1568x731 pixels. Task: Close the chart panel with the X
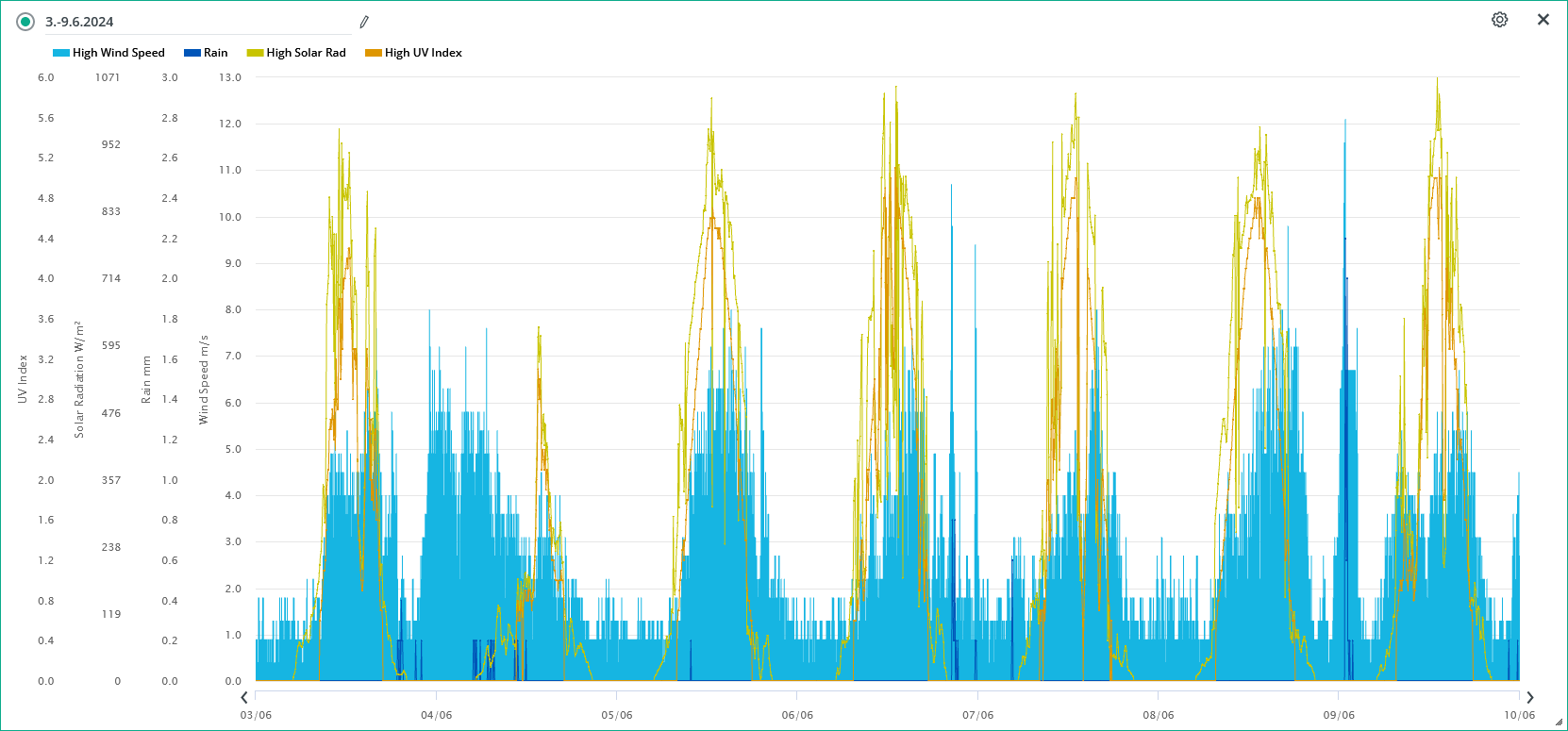[1543, 20]
